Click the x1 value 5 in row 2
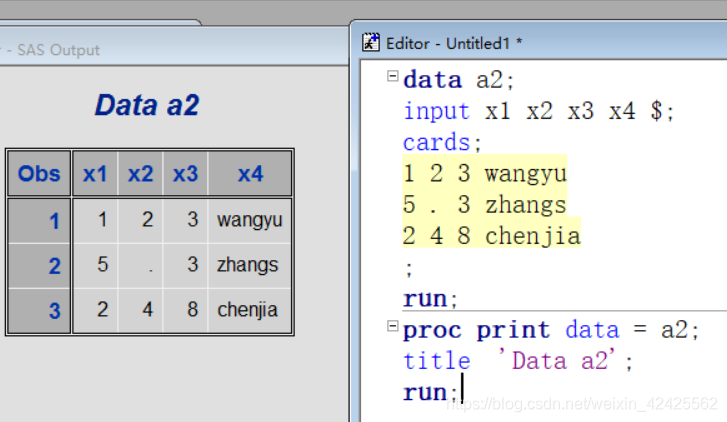The height and width of the screenshot is (422, 727). click(x=95, y=265)
